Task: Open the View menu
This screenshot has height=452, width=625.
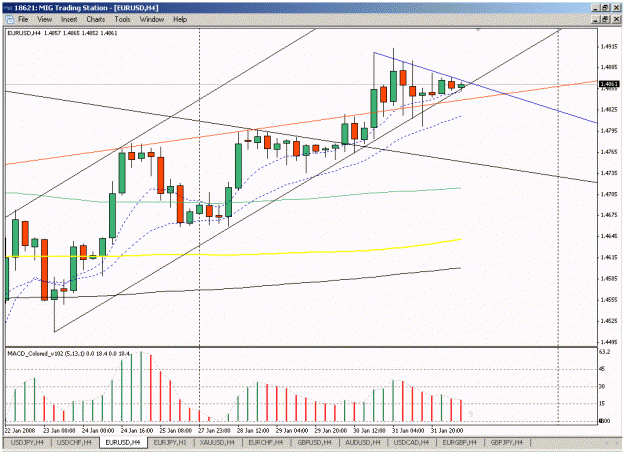Action: (x=45, y=19)
